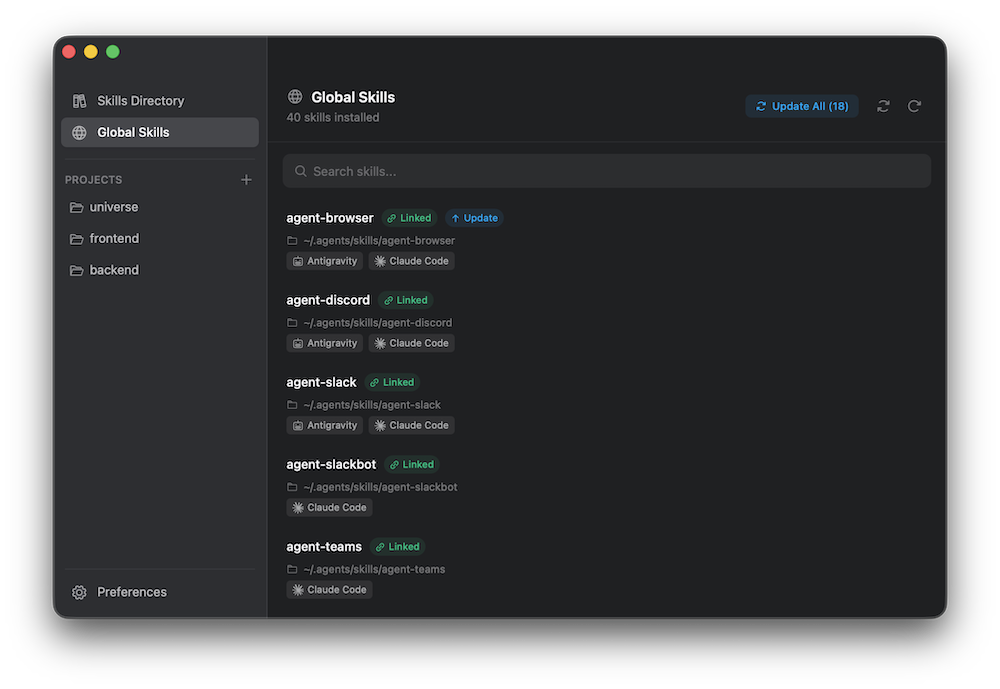Click Claude Code tag under agent-slackbot
1000x689 pixels.
tap(329, 508)
